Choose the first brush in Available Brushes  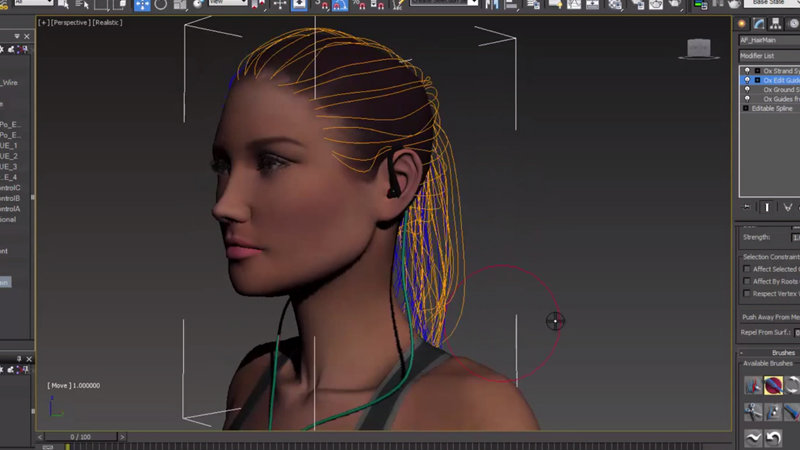(752, 385)
